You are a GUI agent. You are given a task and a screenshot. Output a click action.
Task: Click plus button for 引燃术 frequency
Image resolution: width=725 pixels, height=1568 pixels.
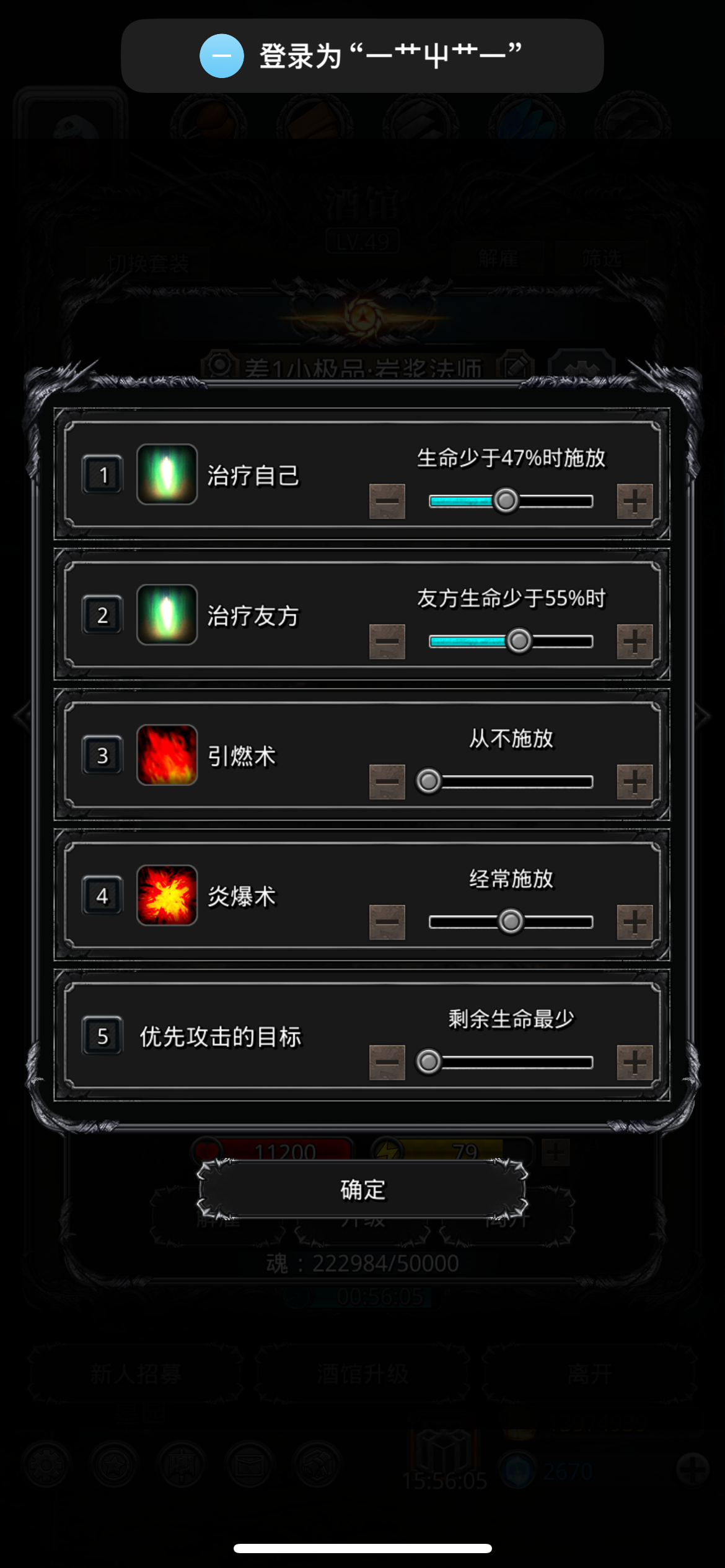[x=635, y=782]
